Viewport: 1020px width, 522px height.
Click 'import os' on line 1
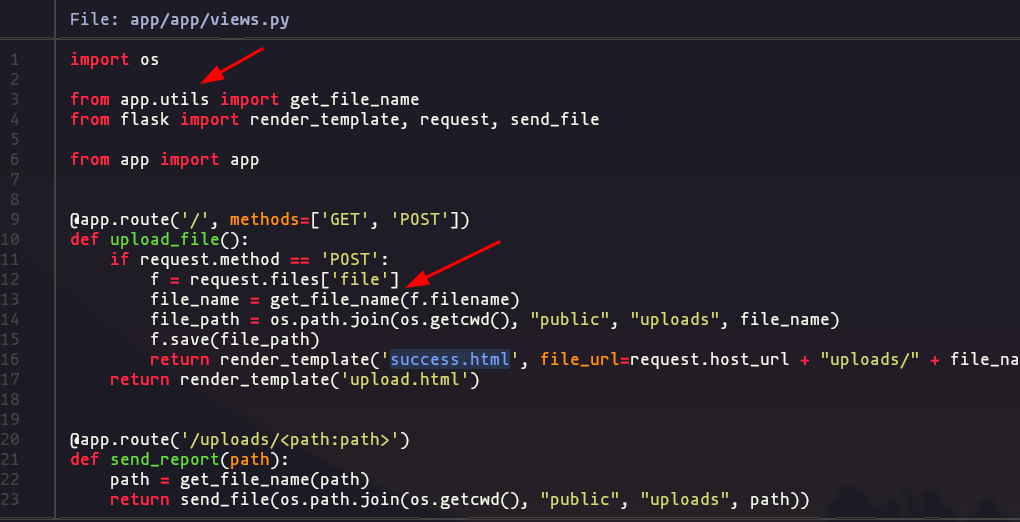pos(114,59)
